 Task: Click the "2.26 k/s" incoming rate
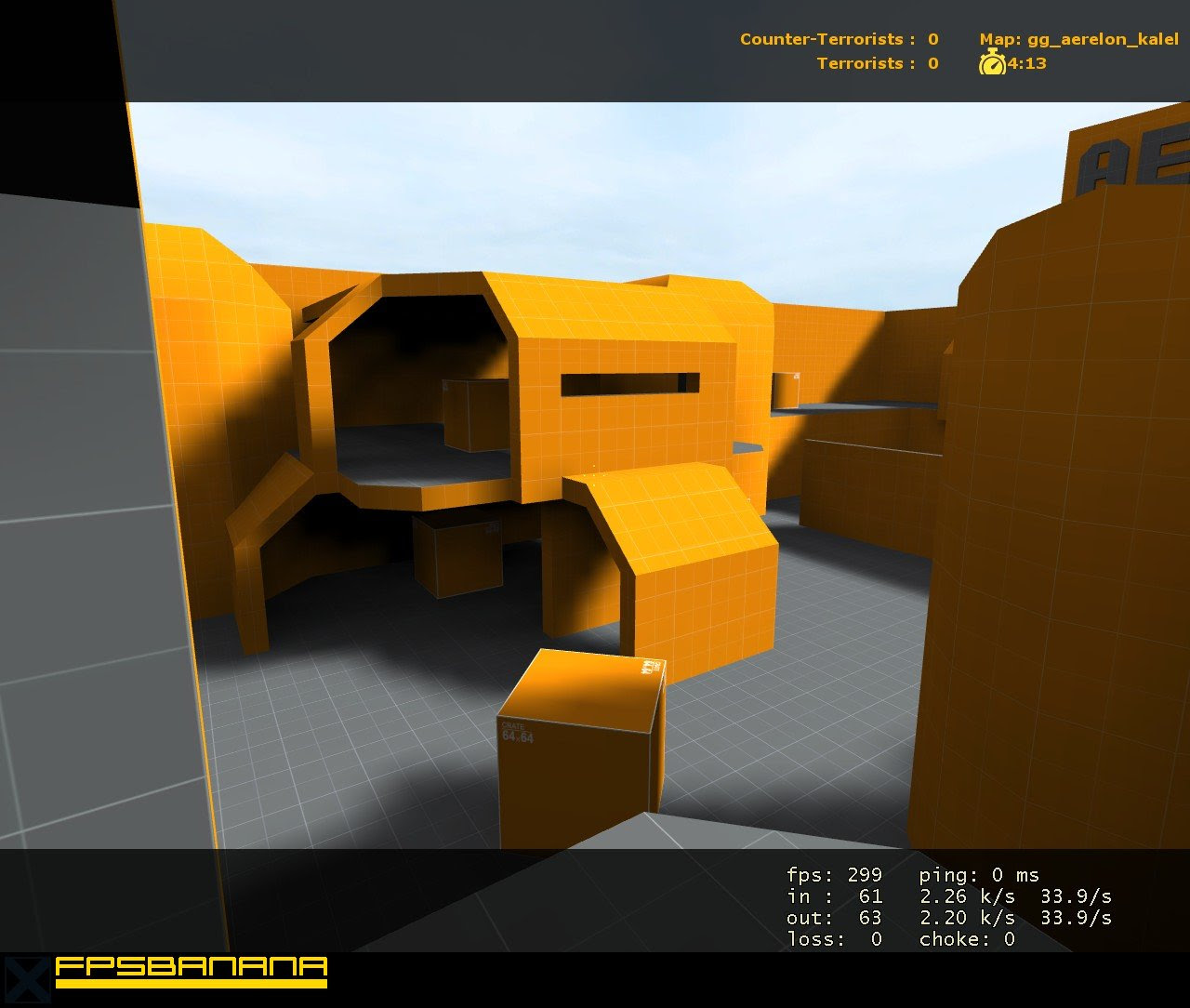pyautogui.click(x=967, y=896)
